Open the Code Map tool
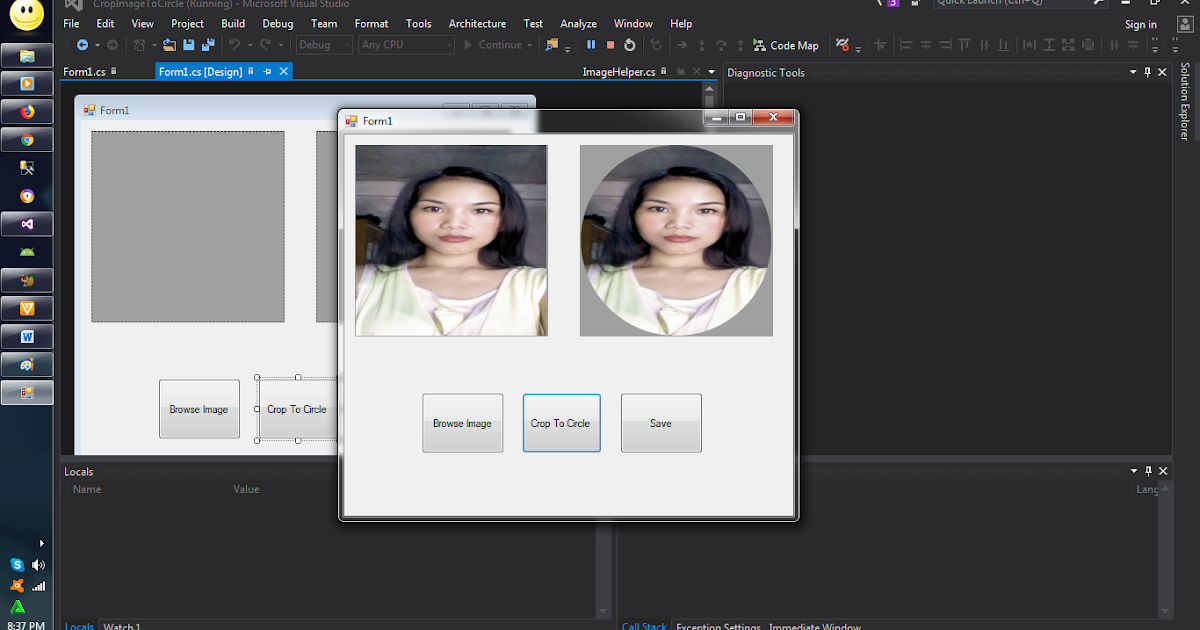1200x630 pixels. [x=786, y=45]
